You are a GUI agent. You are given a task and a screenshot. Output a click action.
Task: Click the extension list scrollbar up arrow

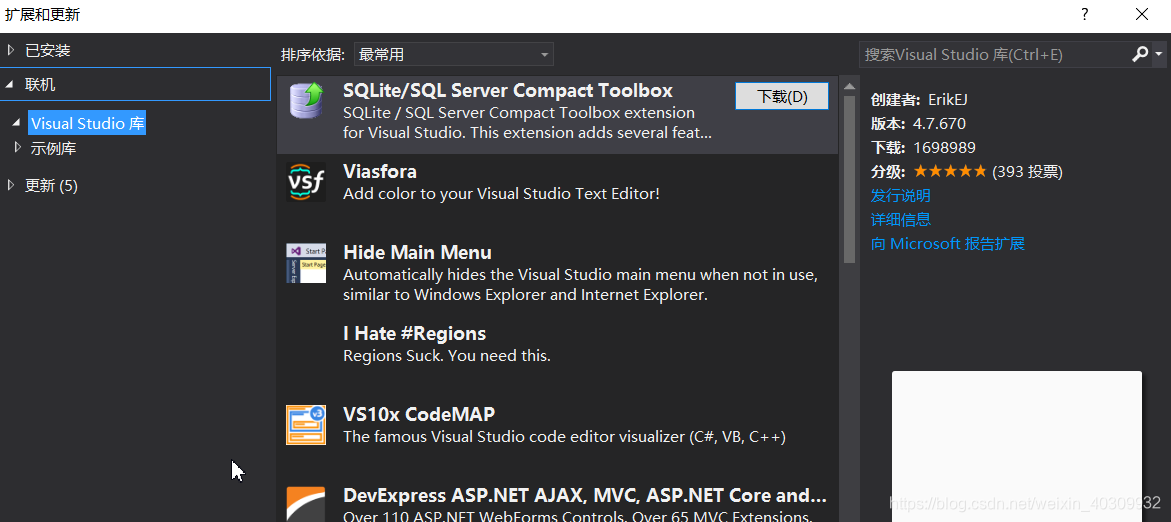849,86
